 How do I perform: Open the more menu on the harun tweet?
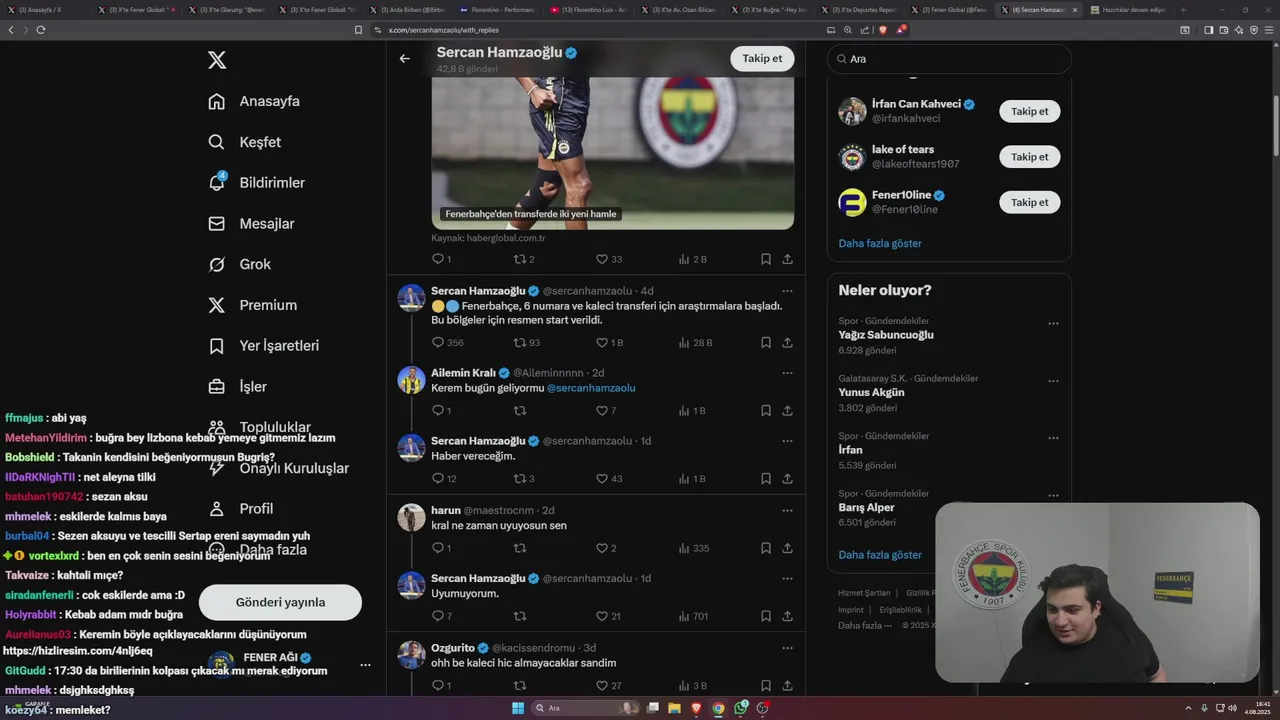[787, 510]
